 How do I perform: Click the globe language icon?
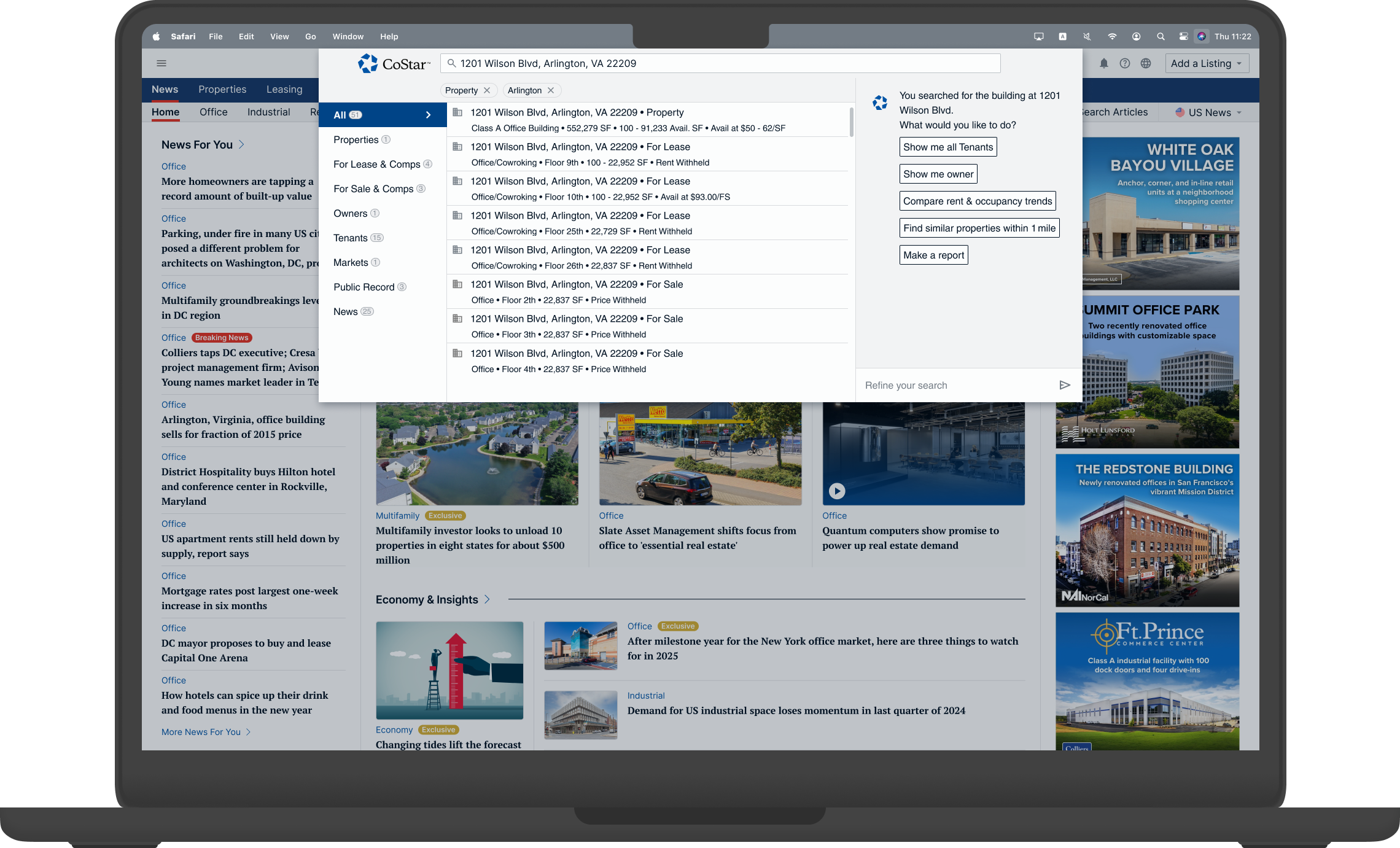coord(1146,63)
